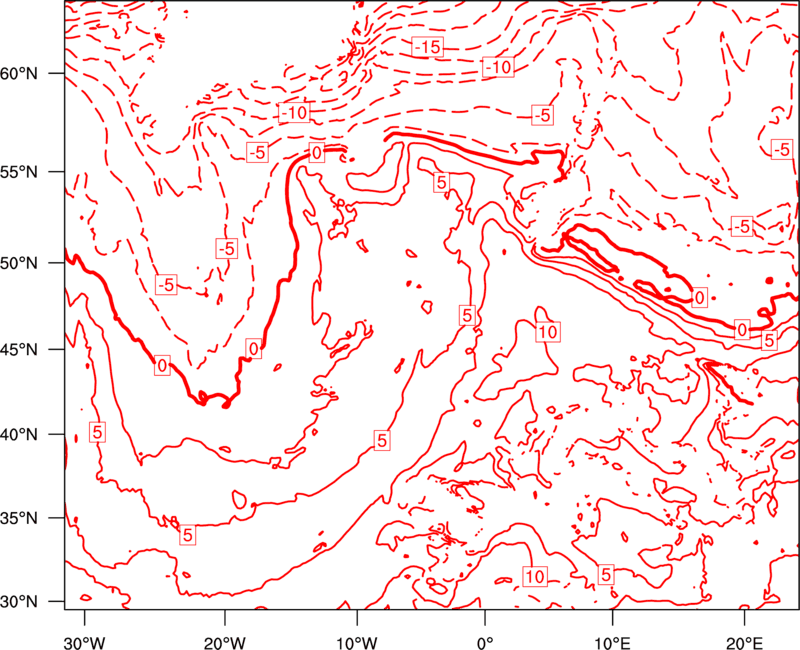Click the 10°E longitude axis label

612,643
